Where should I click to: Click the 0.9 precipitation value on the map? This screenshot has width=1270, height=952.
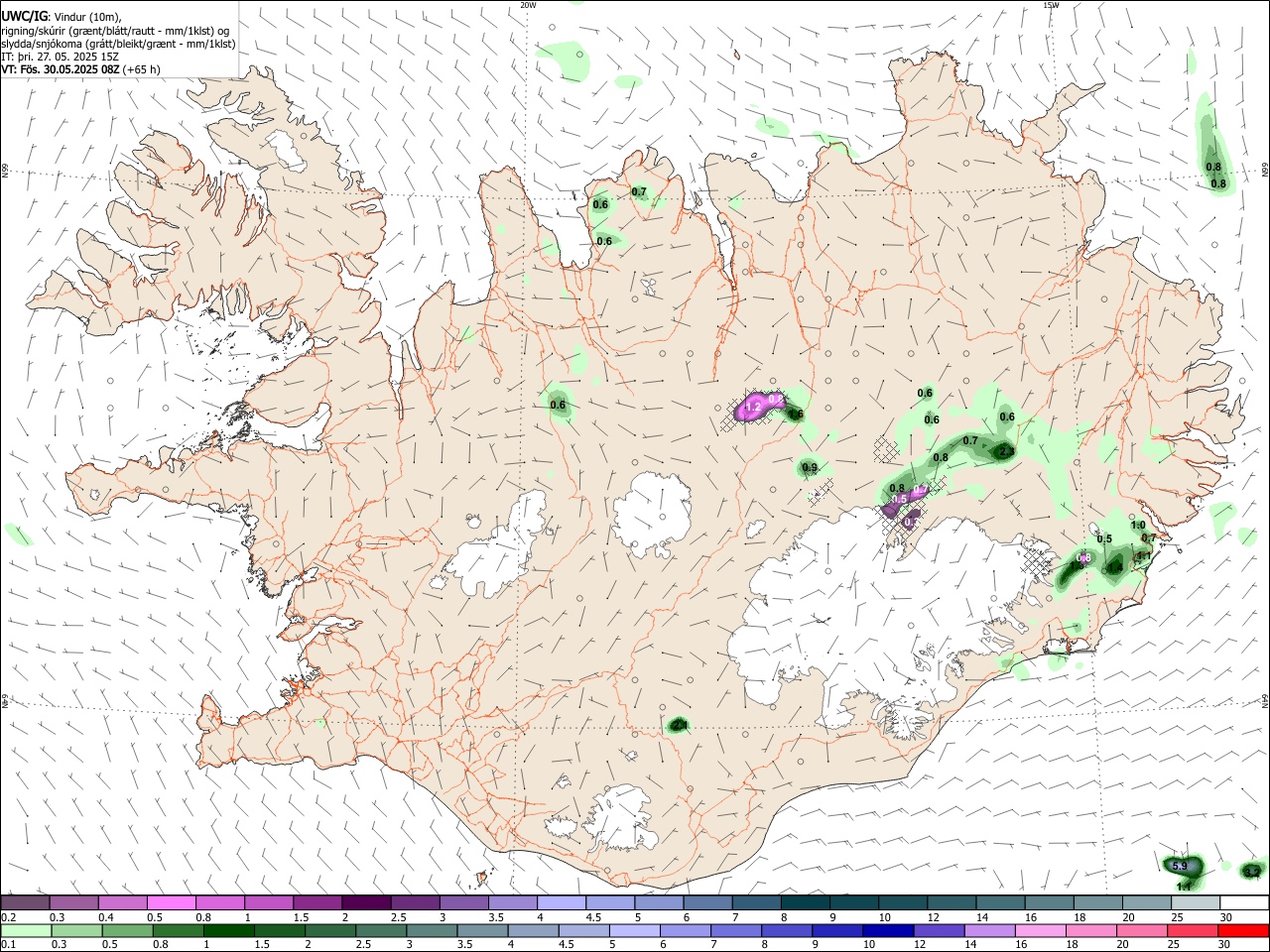click(810, 468)
